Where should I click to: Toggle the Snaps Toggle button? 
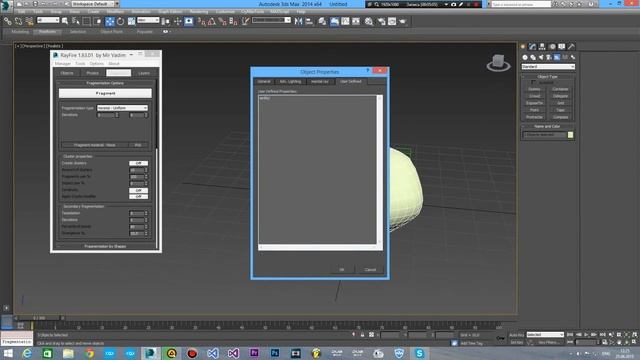tap(202, 21)
